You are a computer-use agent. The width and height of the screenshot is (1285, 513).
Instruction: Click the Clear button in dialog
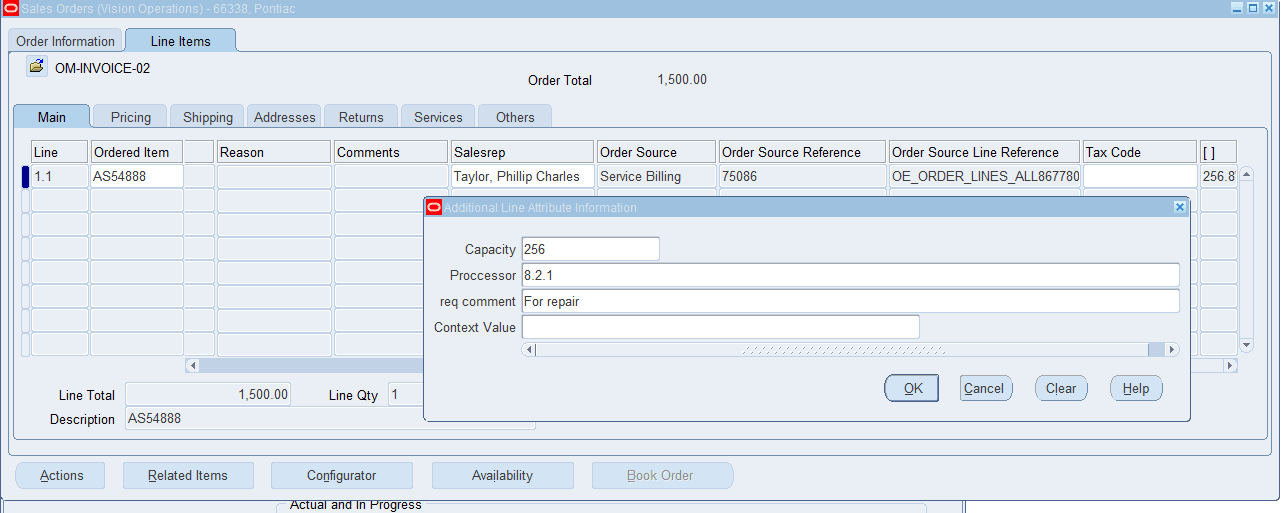[x=1061, y=388]
